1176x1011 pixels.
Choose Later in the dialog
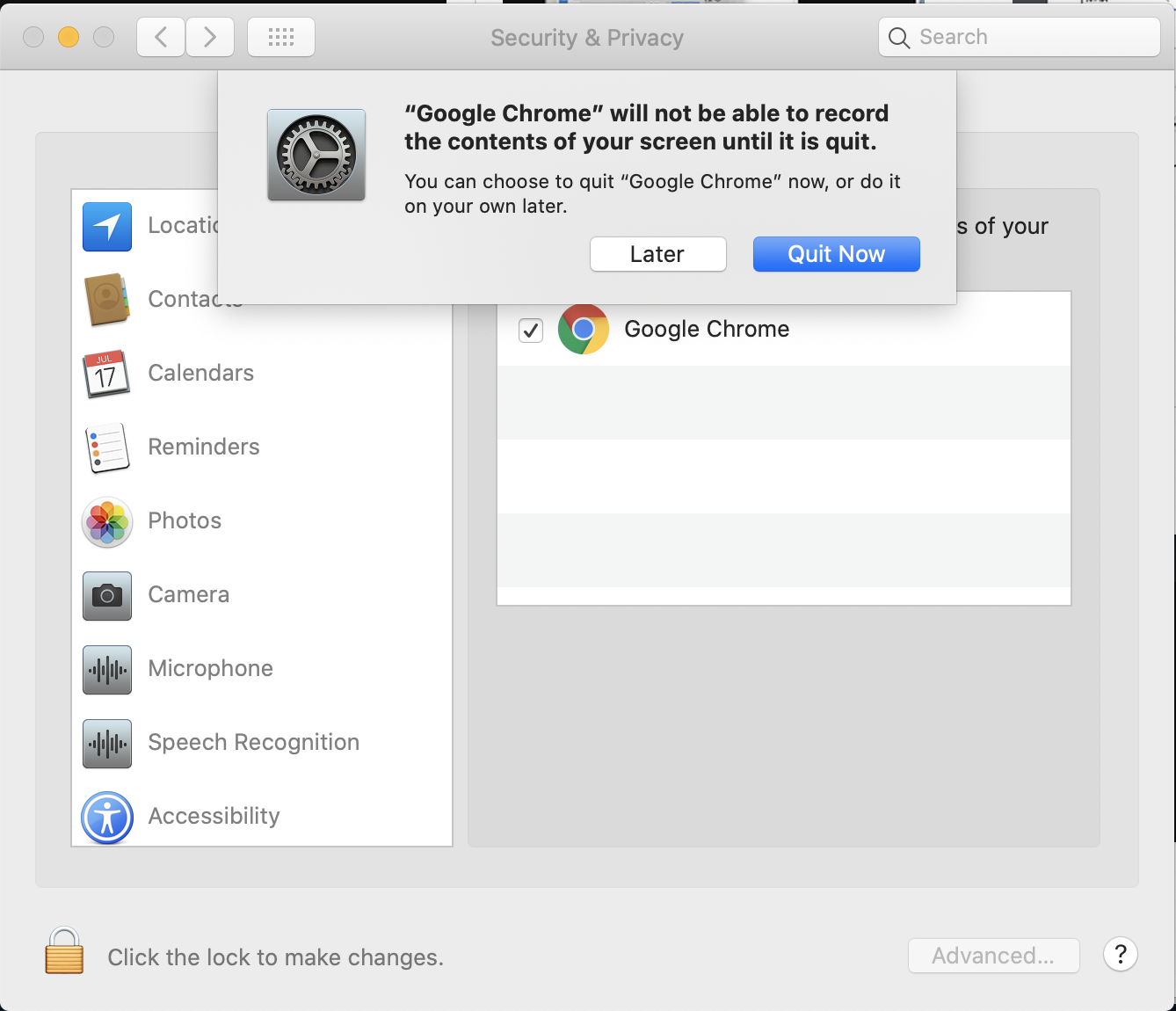[658, 254]
